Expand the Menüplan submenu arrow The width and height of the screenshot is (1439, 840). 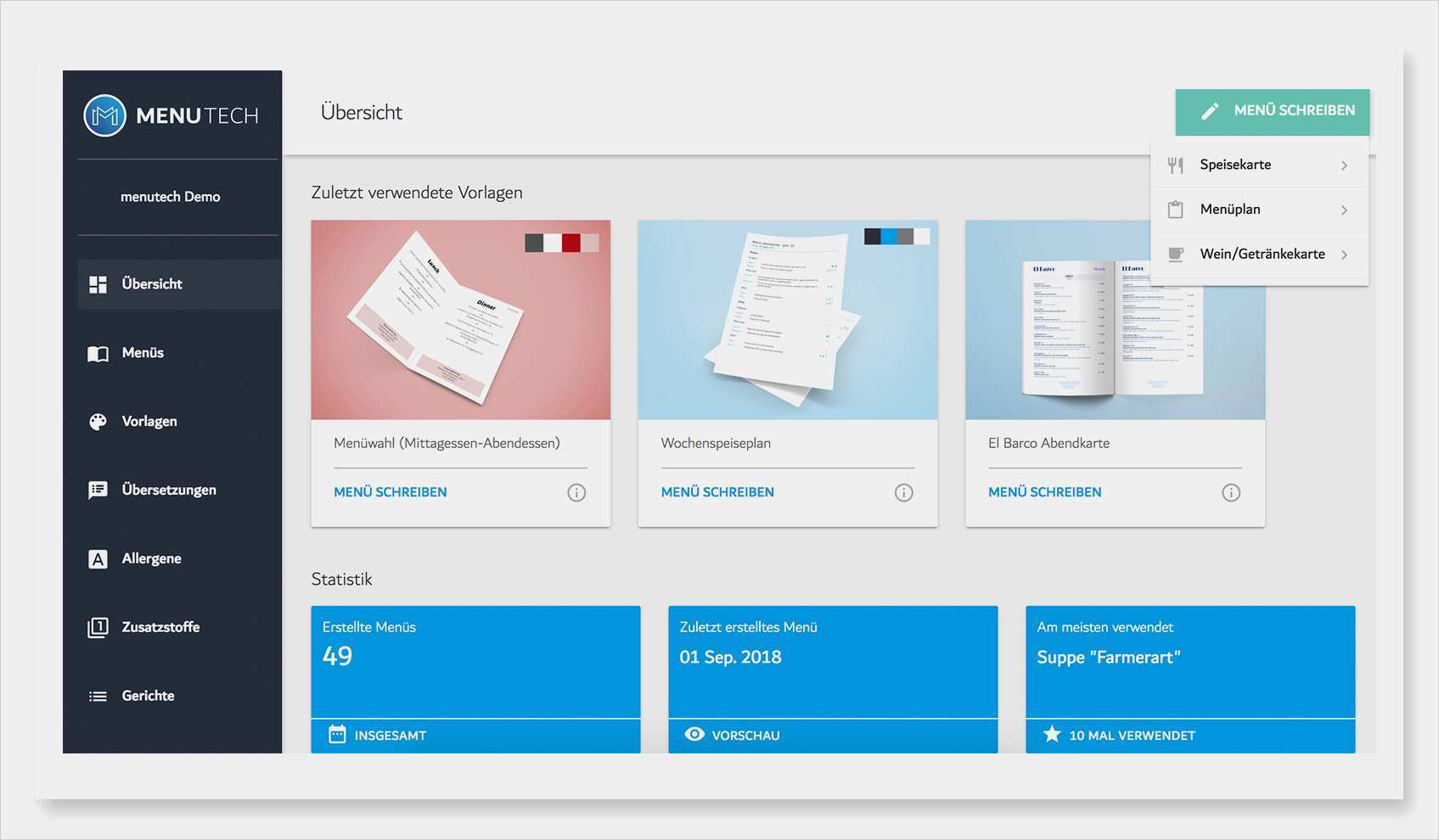tap(1344, 210)
